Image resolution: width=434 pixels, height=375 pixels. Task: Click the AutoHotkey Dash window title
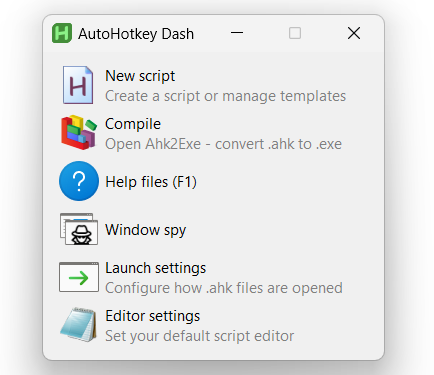(x=136, y=34)
